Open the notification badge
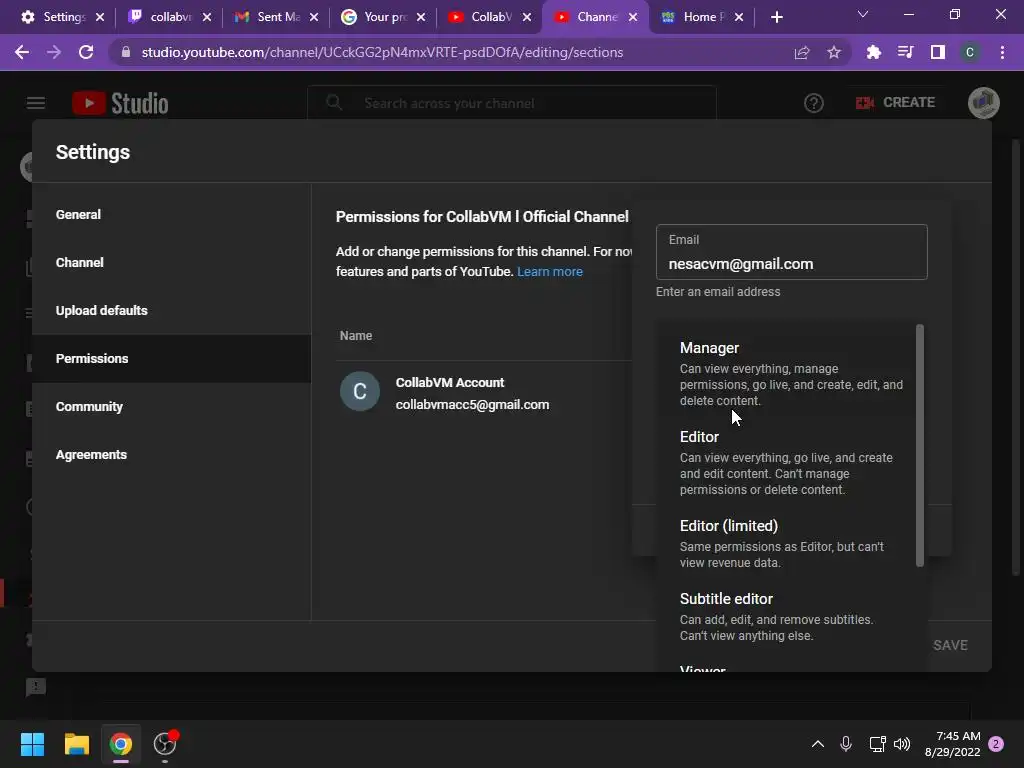The width and height of the screenshot is (1024, 768). point(996,744)
